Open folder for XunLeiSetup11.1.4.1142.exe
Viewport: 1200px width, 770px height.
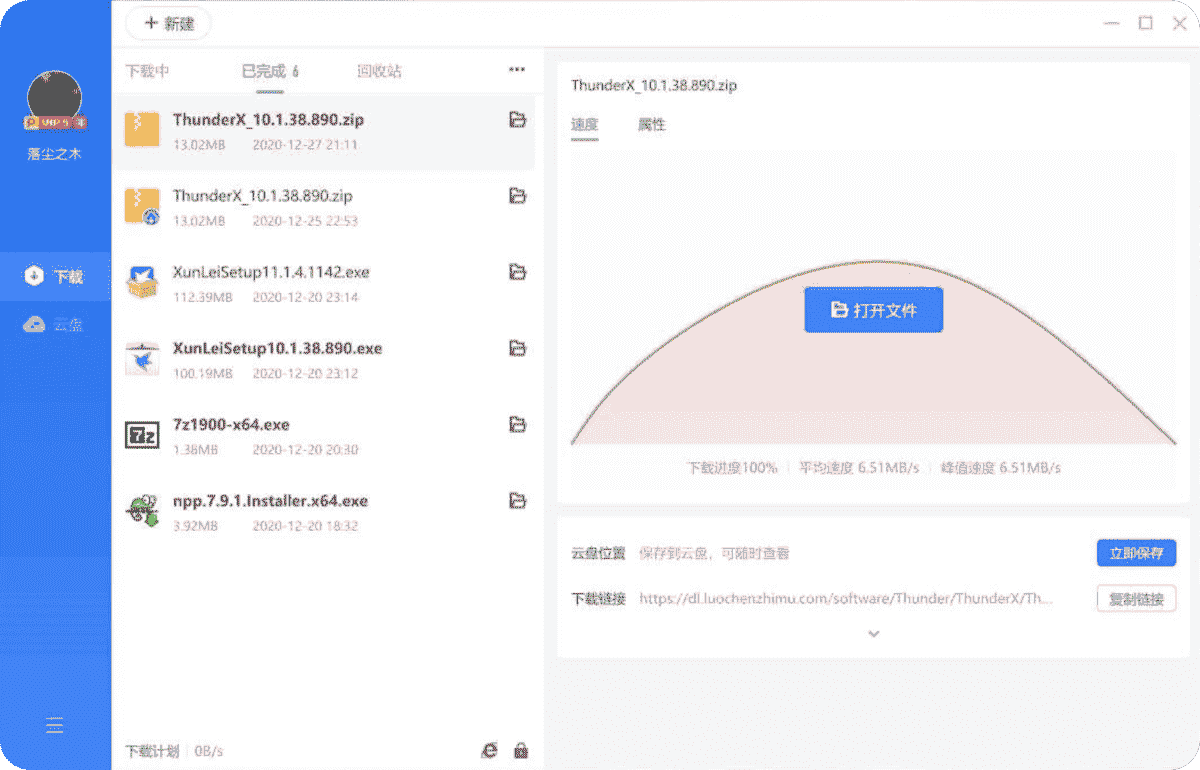(x=517, y=272)
